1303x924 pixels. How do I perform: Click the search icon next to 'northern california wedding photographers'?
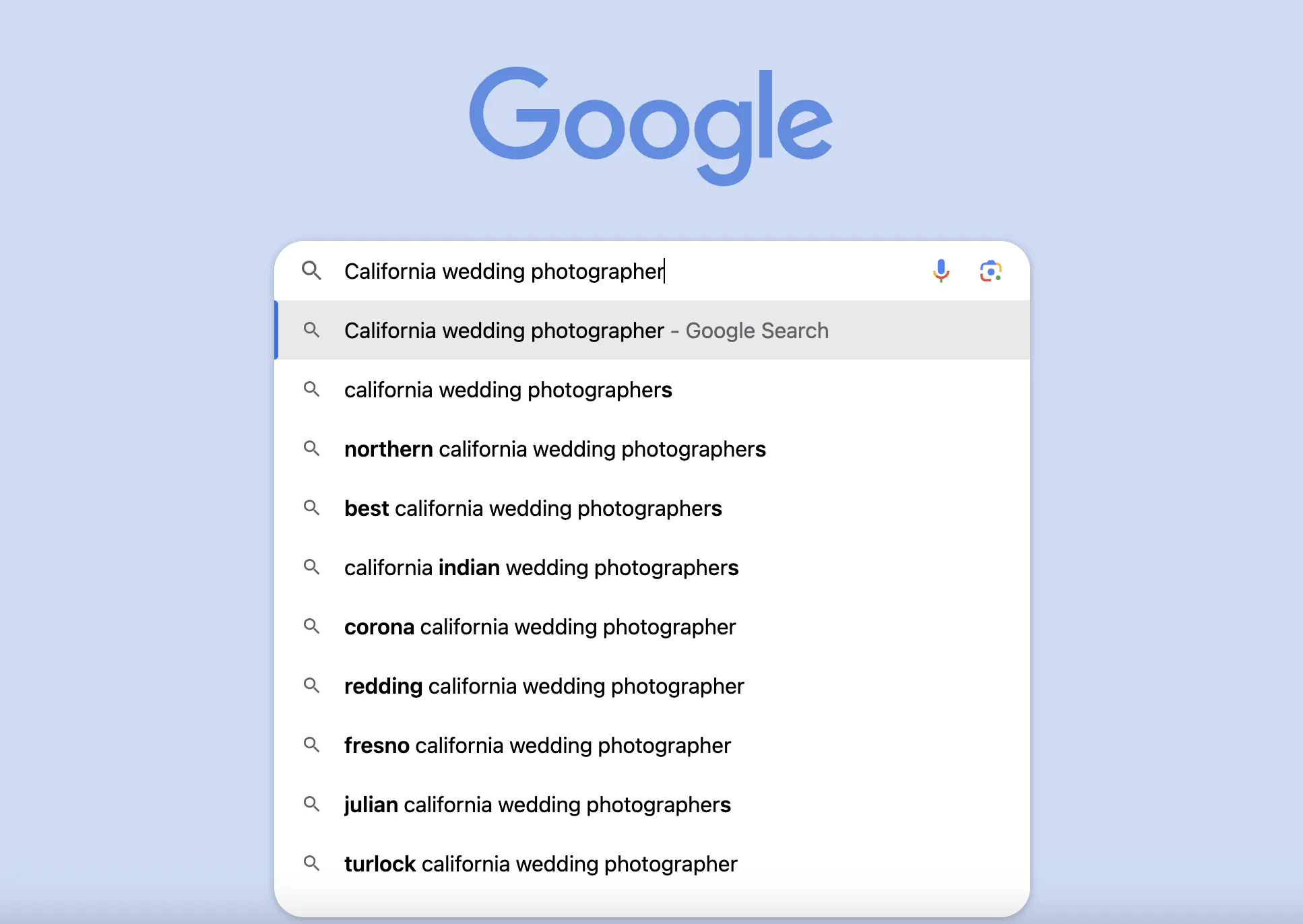click(312, 449)
